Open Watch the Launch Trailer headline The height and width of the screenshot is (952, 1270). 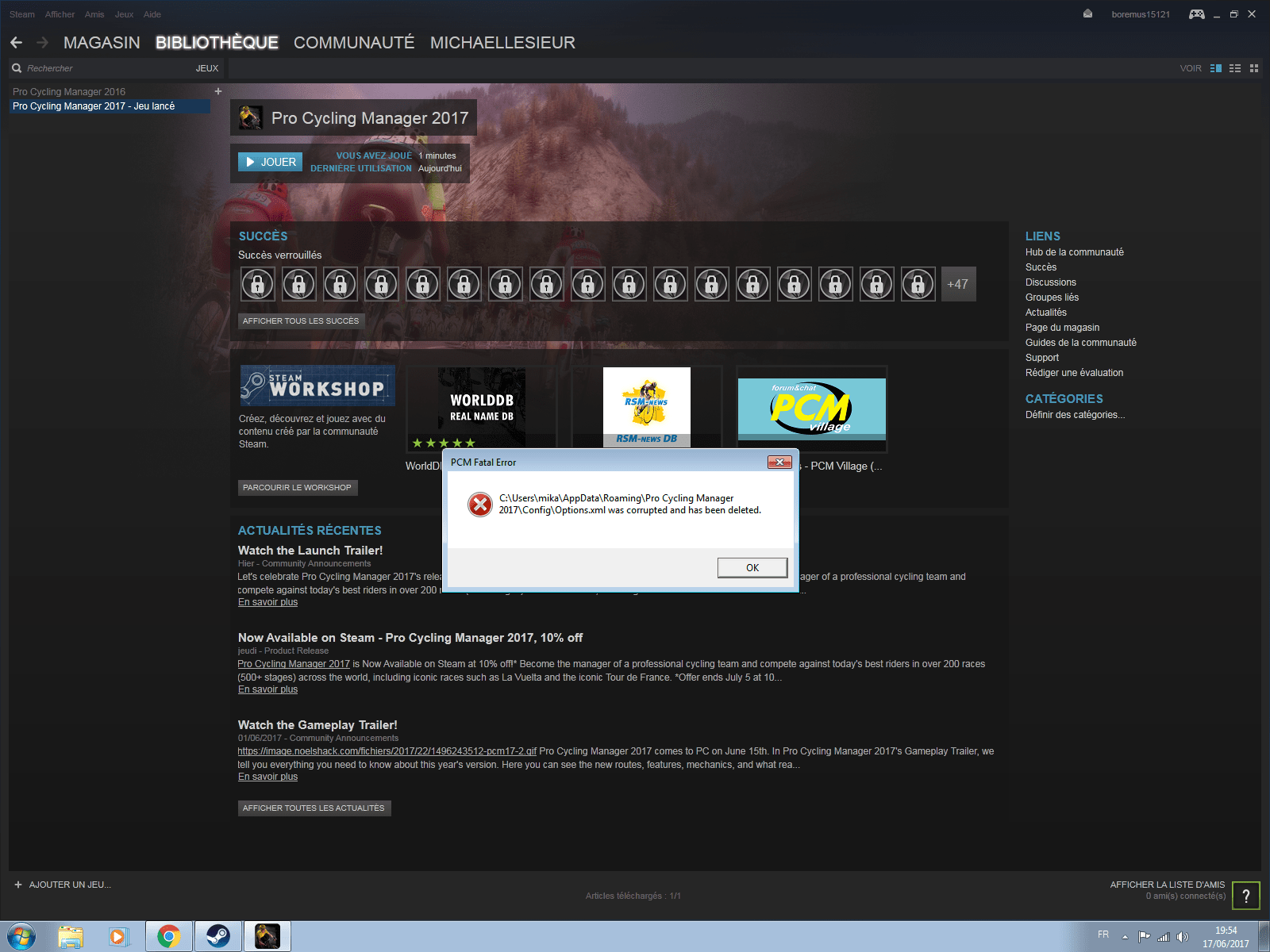[310, 551]
